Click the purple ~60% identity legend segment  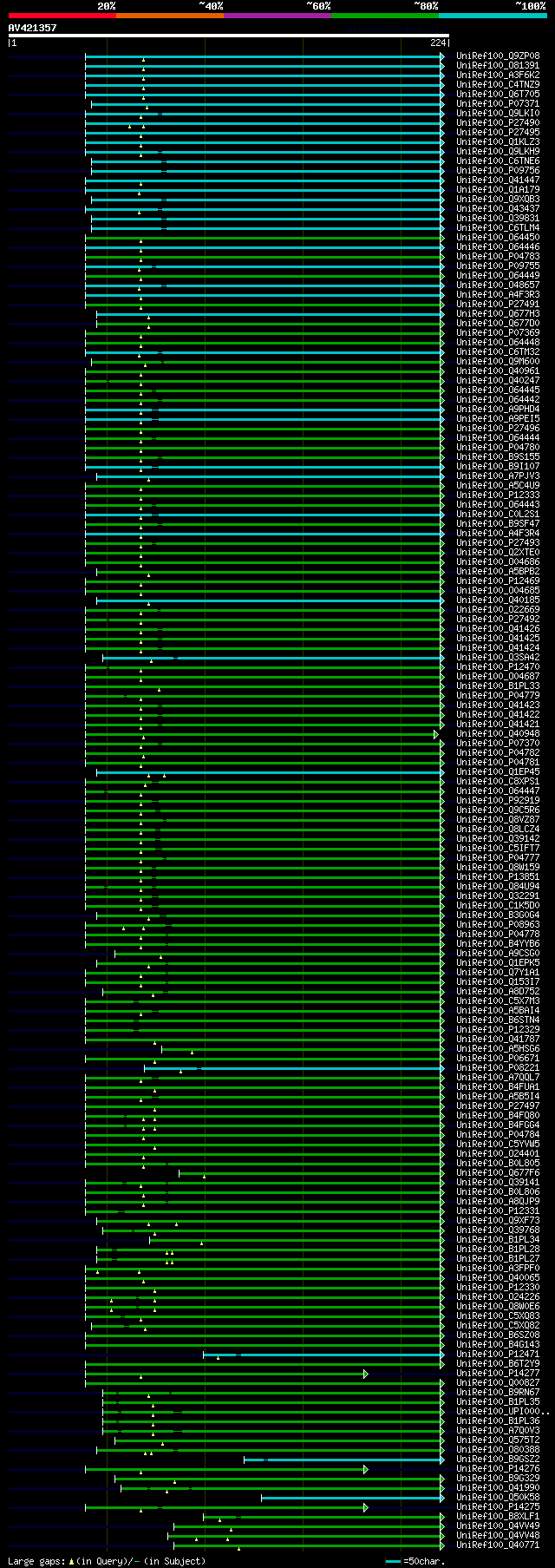pos(277,16)
